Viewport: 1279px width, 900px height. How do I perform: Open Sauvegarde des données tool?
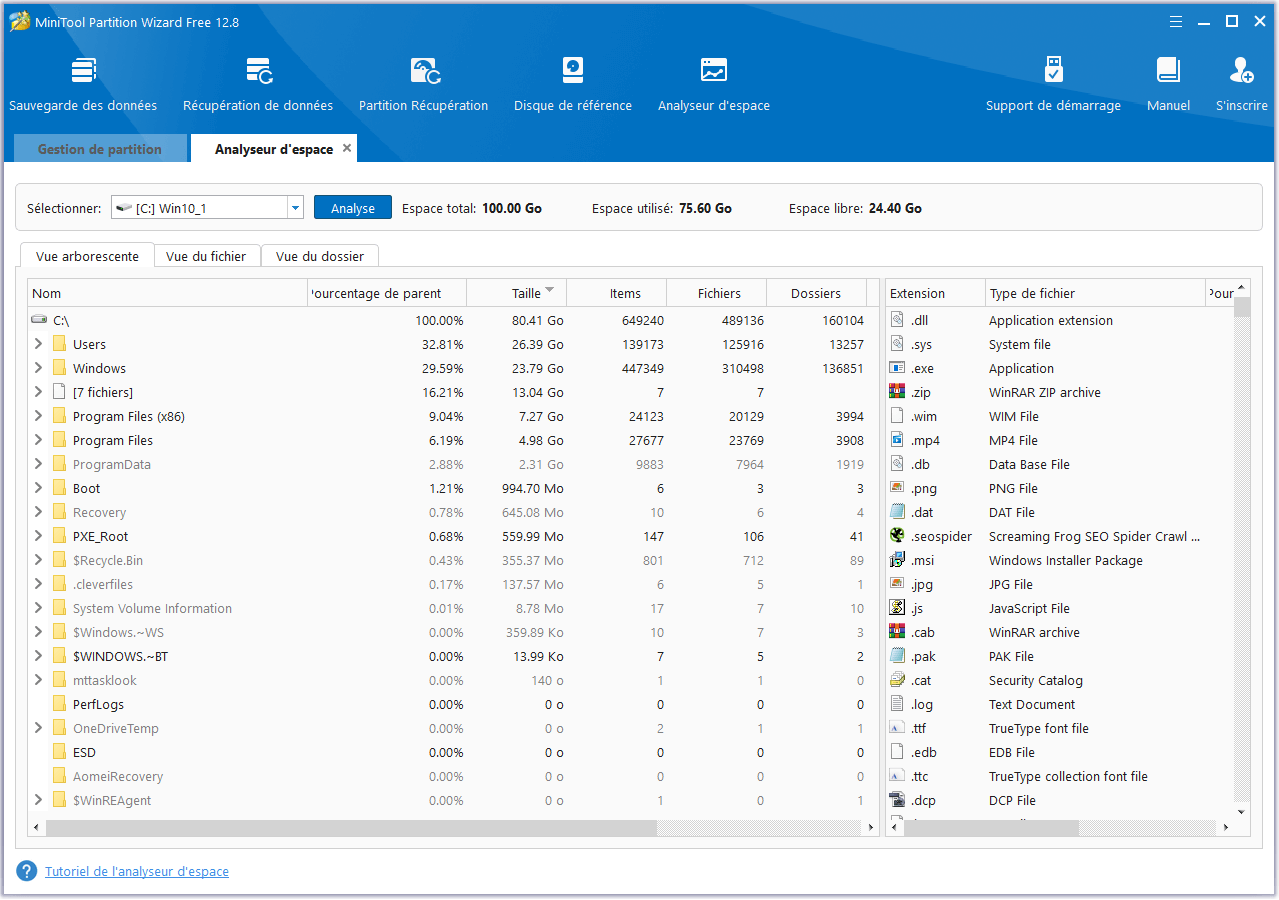click(x=83, y=72)
